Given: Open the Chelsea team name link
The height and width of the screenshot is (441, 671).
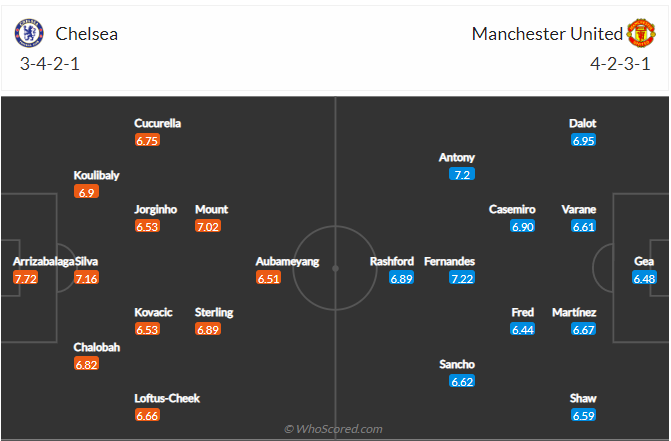Looking at the screenshot, I should 86,34.
